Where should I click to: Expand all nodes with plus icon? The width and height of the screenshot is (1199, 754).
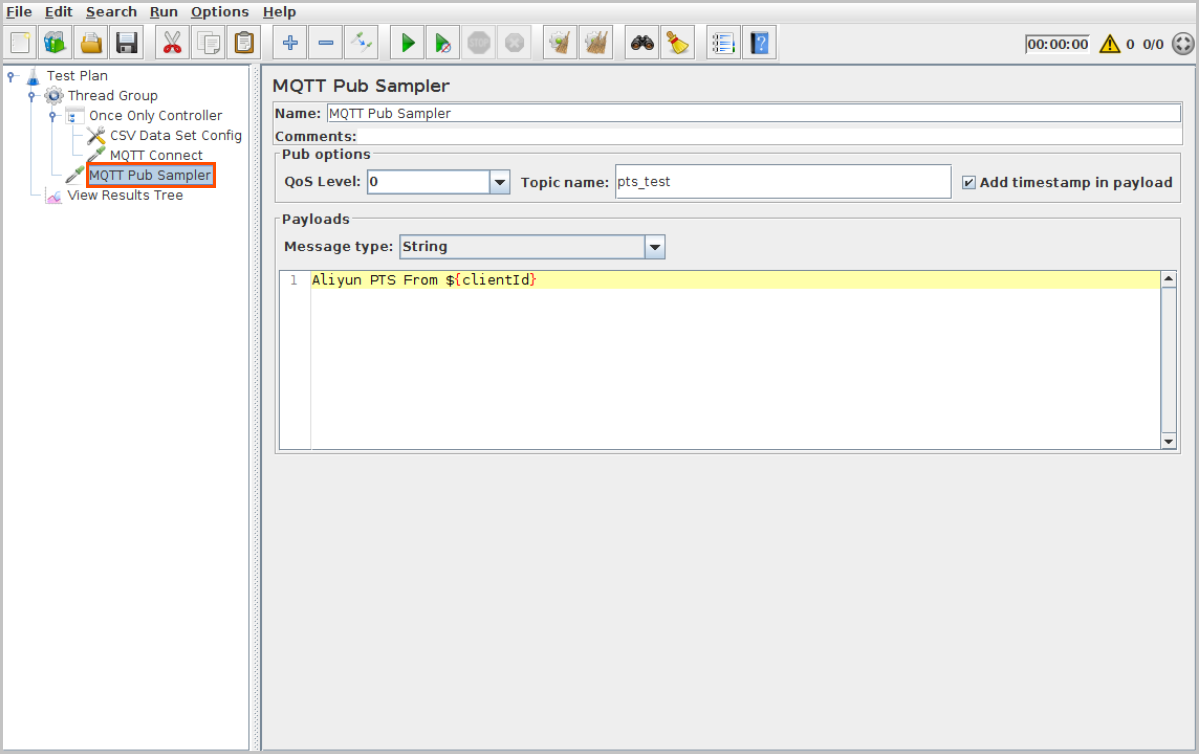click(290, 43)
